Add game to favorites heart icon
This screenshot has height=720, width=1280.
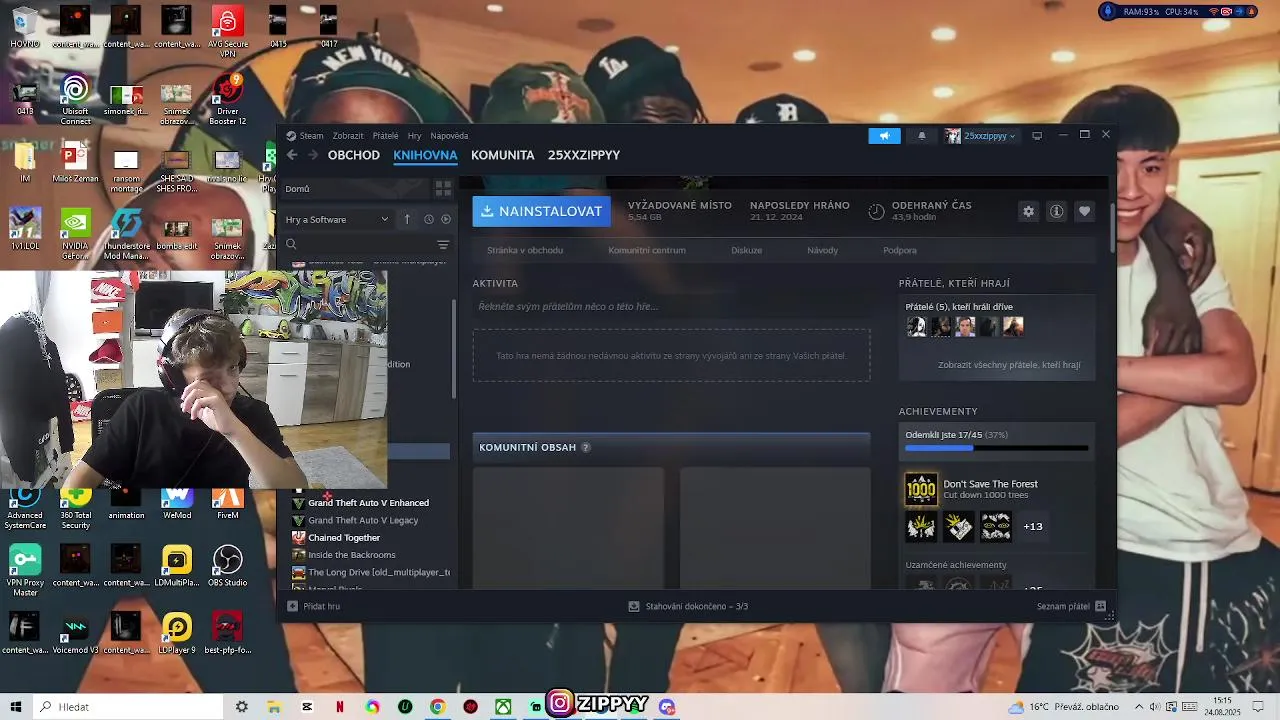point(1084,212)
